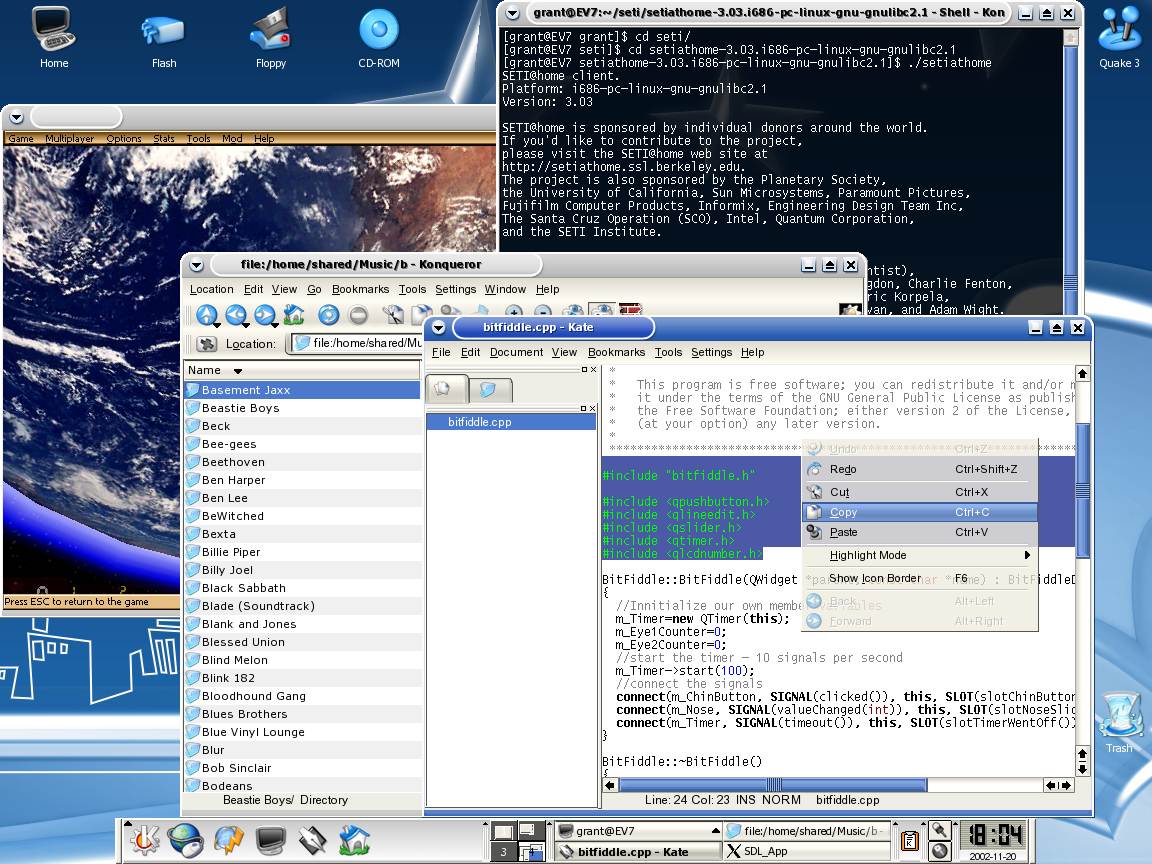Switch to the second Kate sidebar tab
This screenshot has height=864, width=1152.
pyautogui.click(x=490, y=390)
